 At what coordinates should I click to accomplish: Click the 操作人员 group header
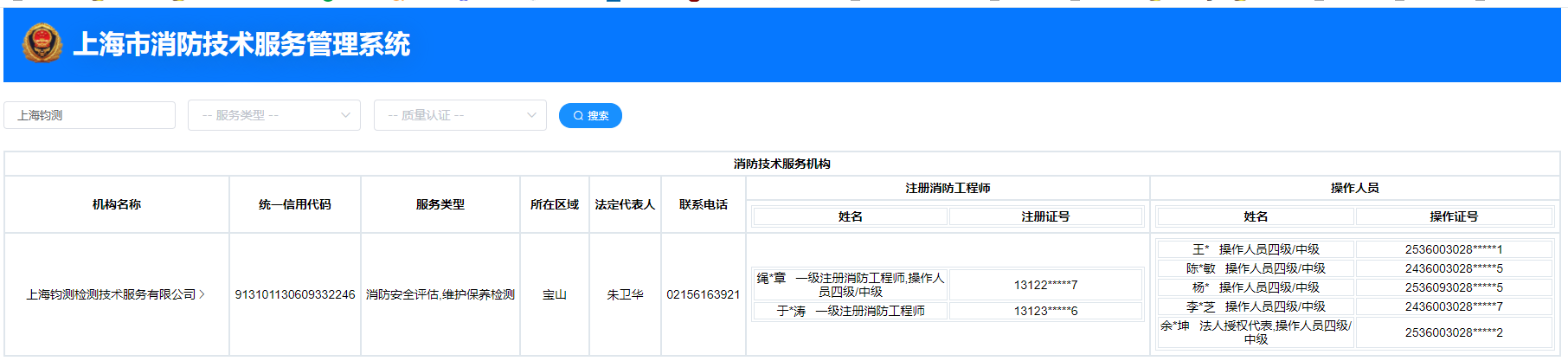coord(1355,188)
